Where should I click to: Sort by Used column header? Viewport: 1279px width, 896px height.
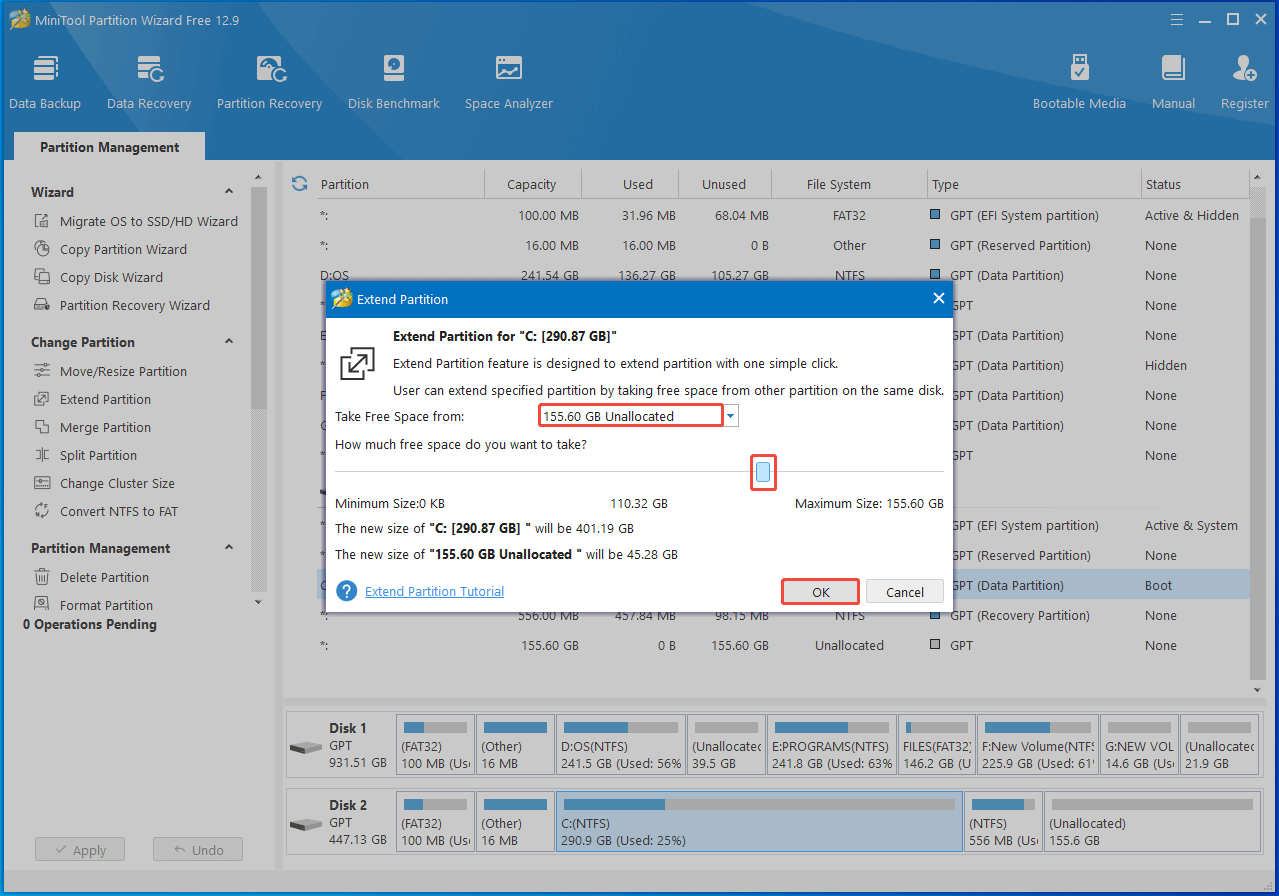[638, 184]
